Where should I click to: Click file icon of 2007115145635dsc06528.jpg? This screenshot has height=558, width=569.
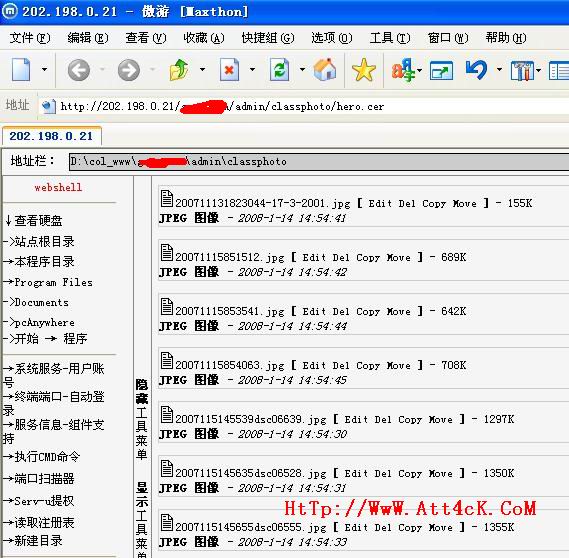(x=167, y=468)
